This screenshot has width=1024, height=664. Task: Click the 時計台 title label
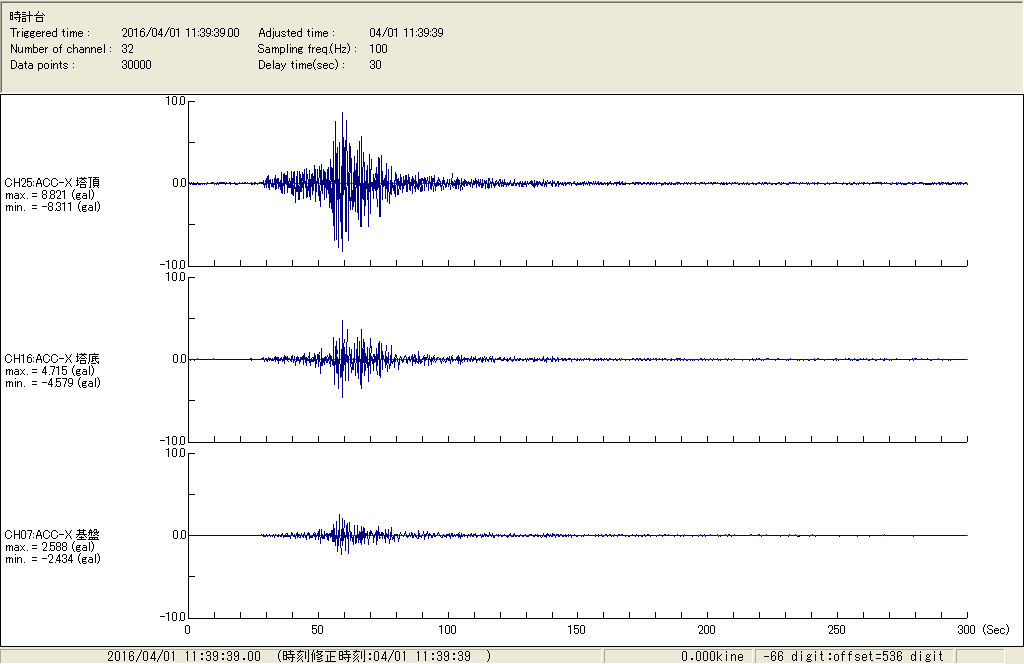(26, 17)
